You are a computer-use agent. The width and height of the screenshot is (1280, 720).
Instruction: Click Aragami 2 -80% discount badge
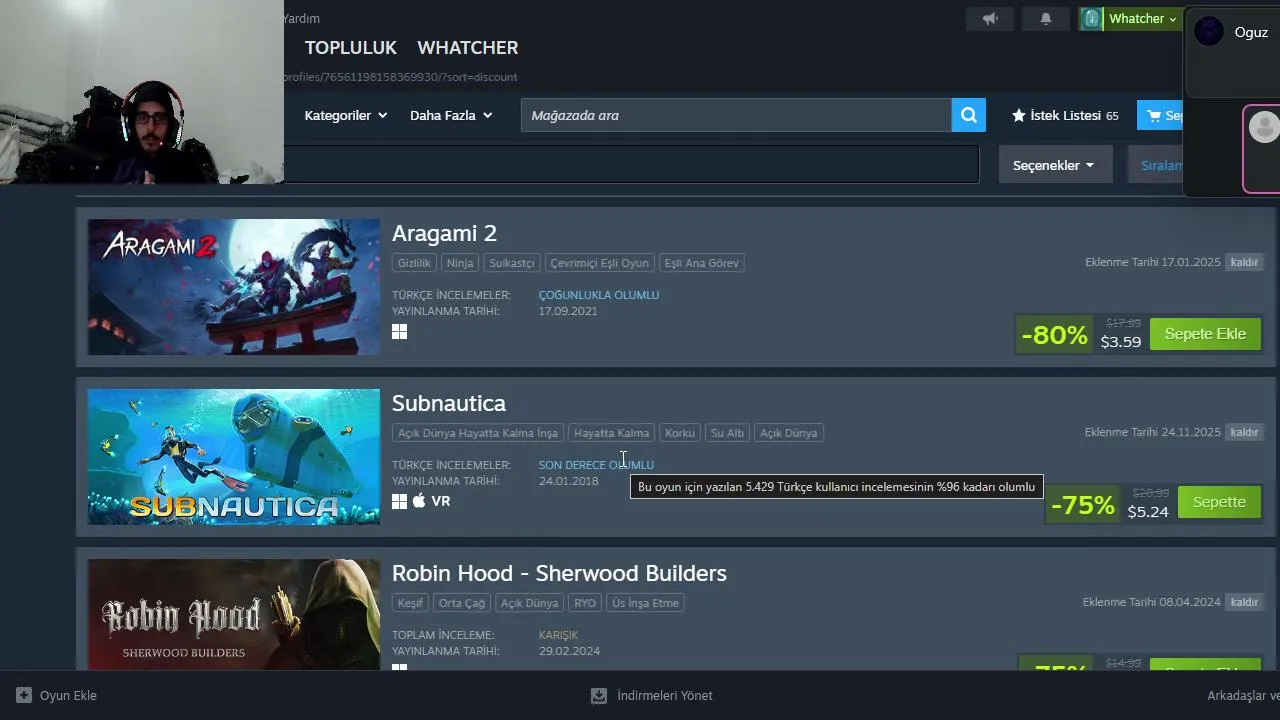[x=1054, y=335]
